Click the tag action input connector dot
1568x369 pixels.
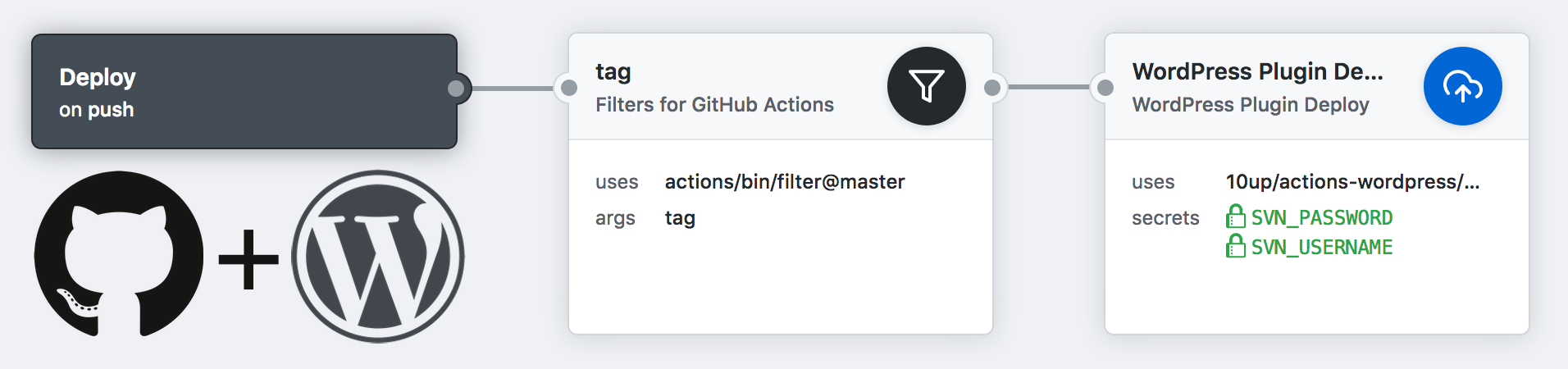coord(567,87)
